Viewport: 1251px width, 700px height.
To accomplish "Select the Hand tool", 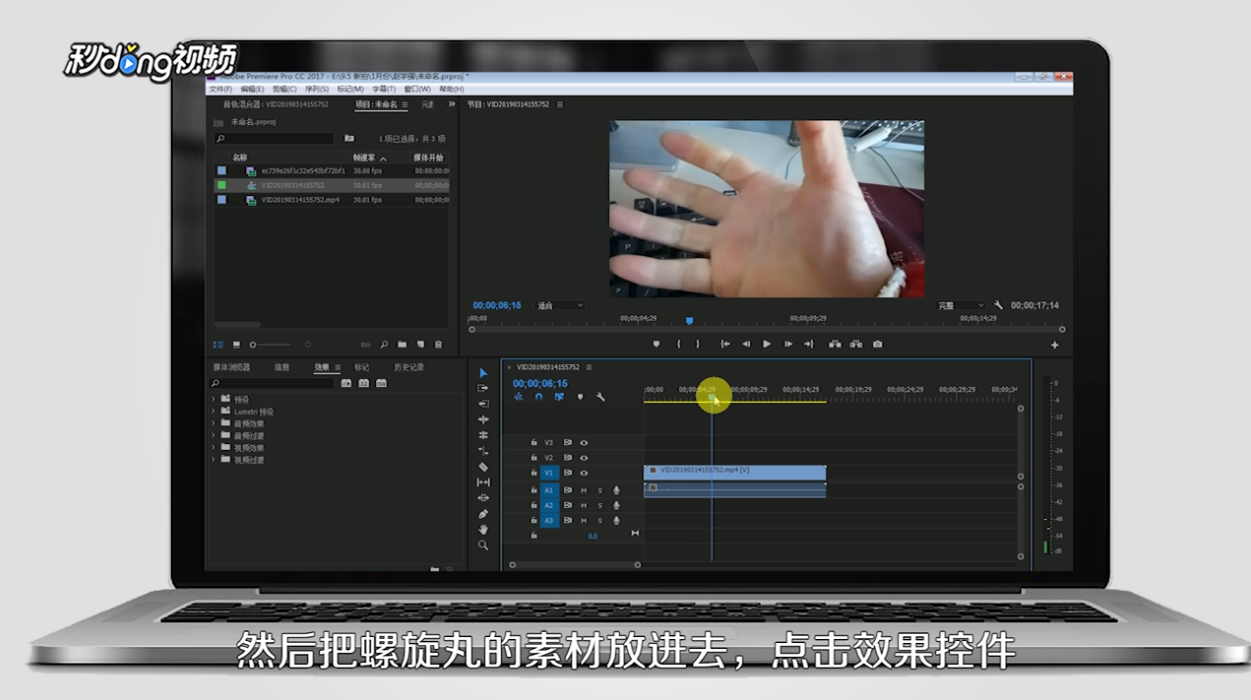I will tap(484, 529).
